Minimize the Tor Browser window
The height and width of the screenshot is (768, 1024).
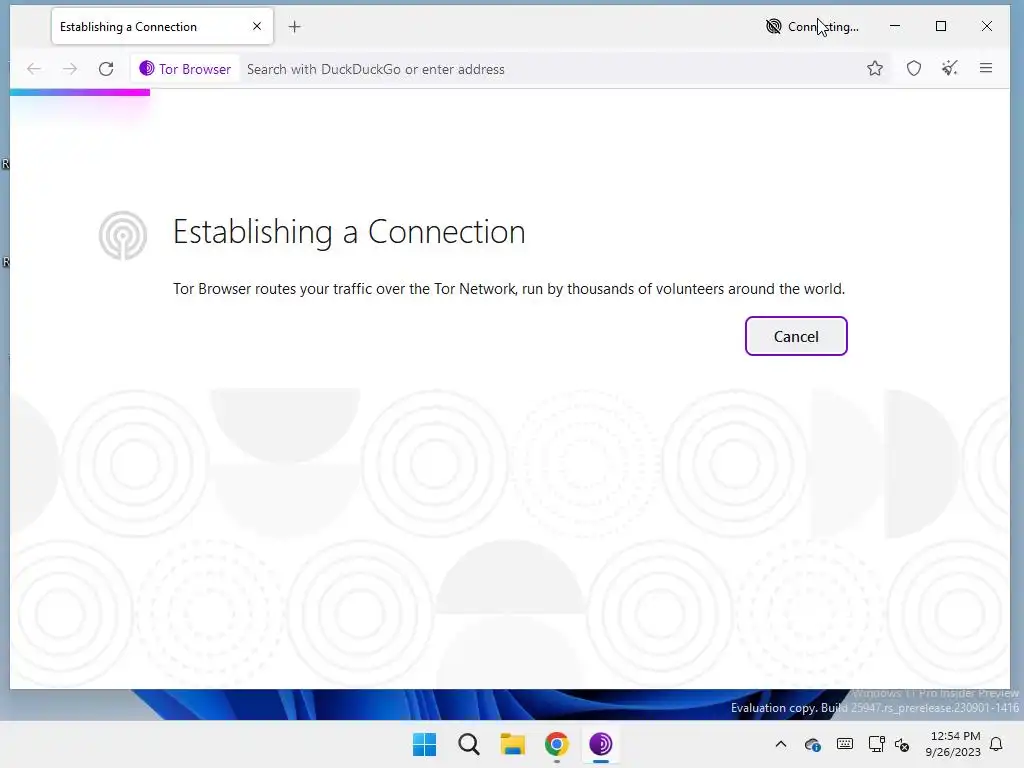[895, 26]
